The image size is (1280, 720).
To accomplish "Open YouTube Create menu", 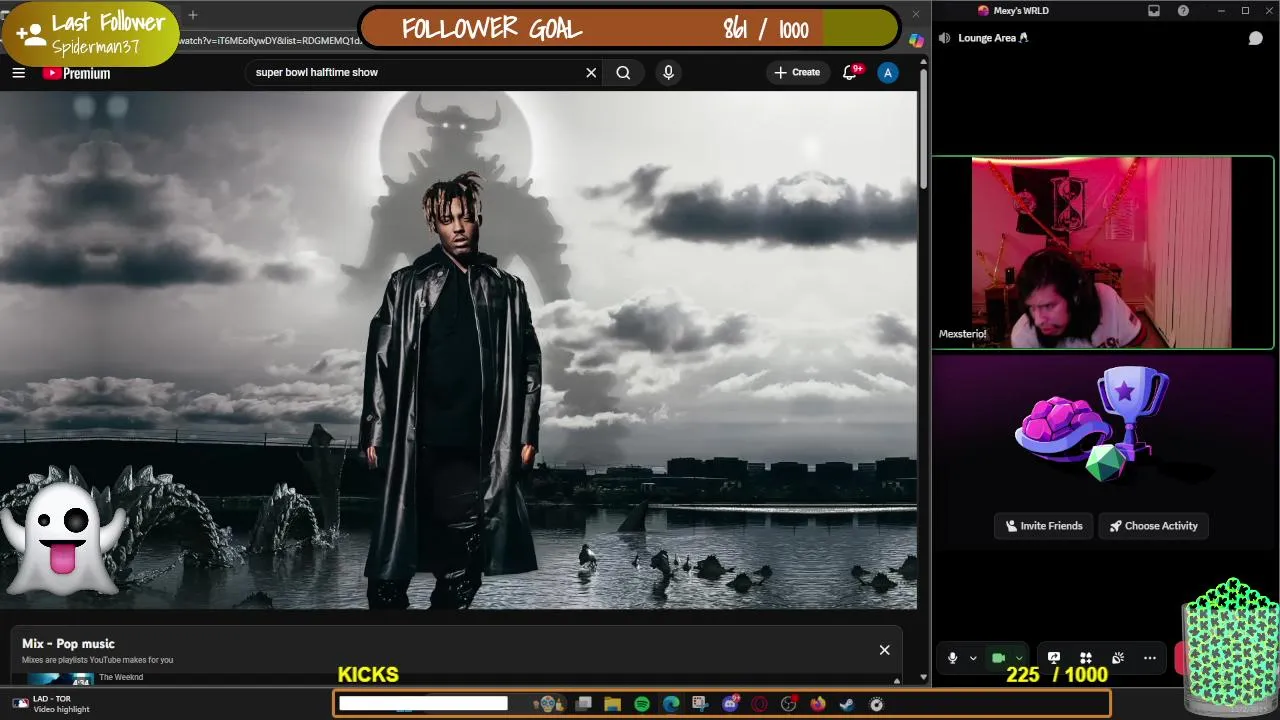I will 797,72.
